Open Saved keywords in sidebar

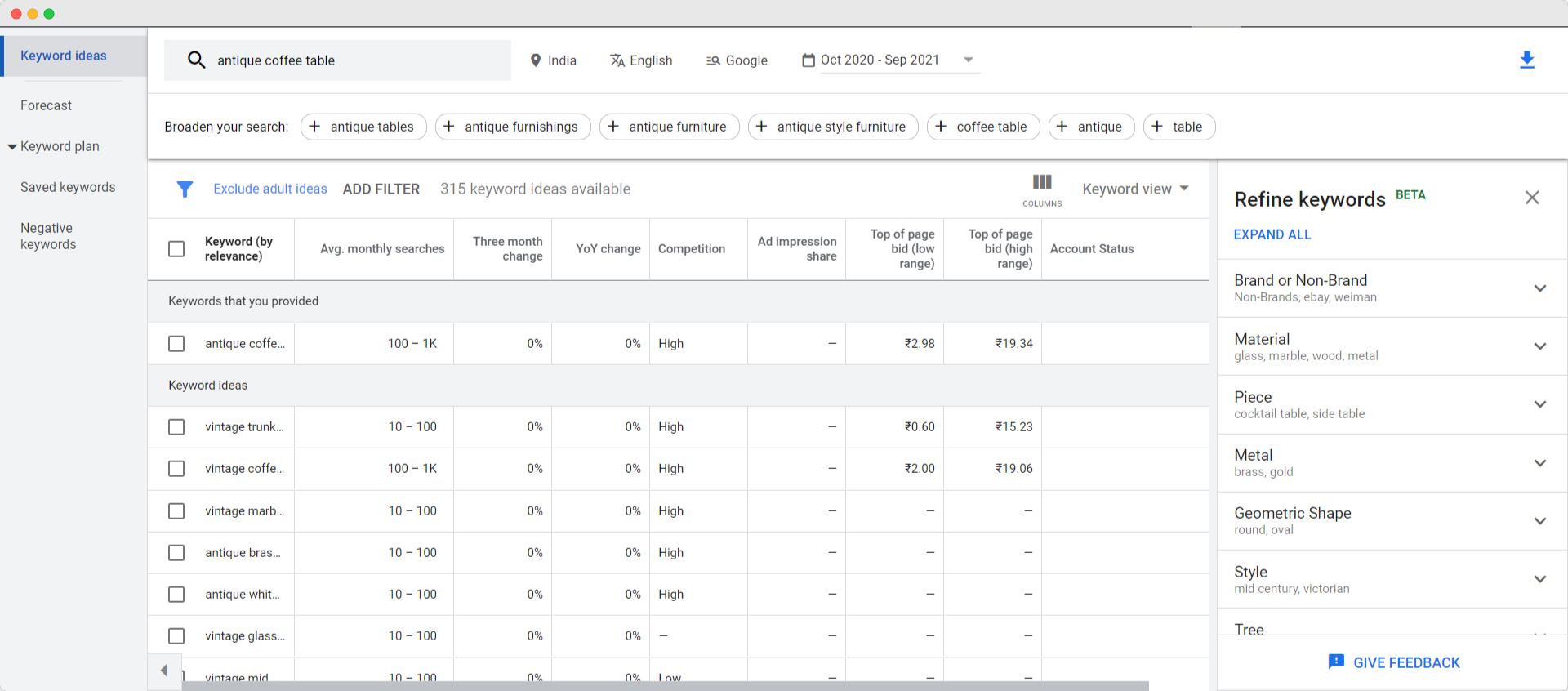pyautogui.click(x=68, y=187)
